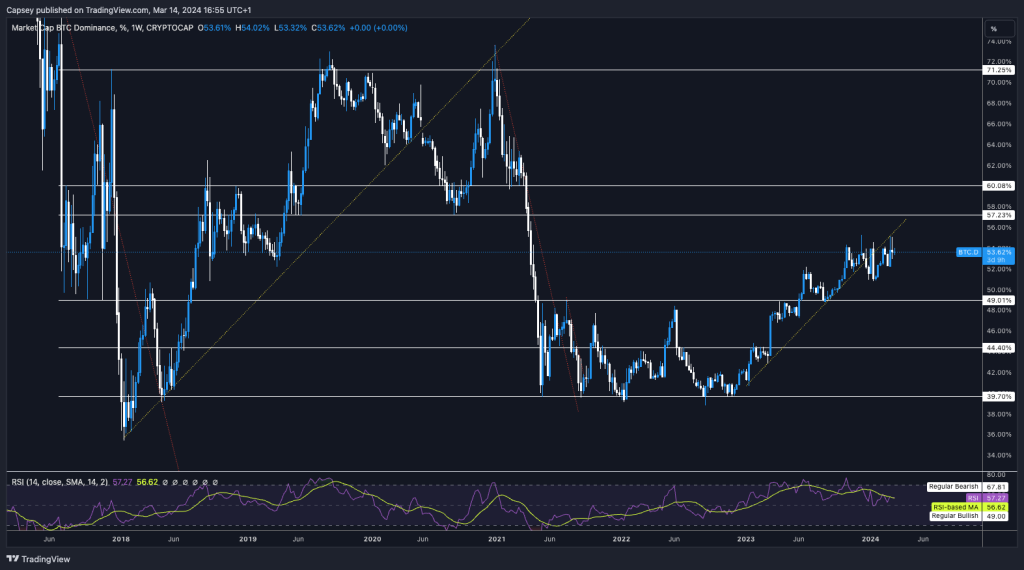Click the 39.70% horizontal level price label
1024x570 pixels.
tap(999, 396)
